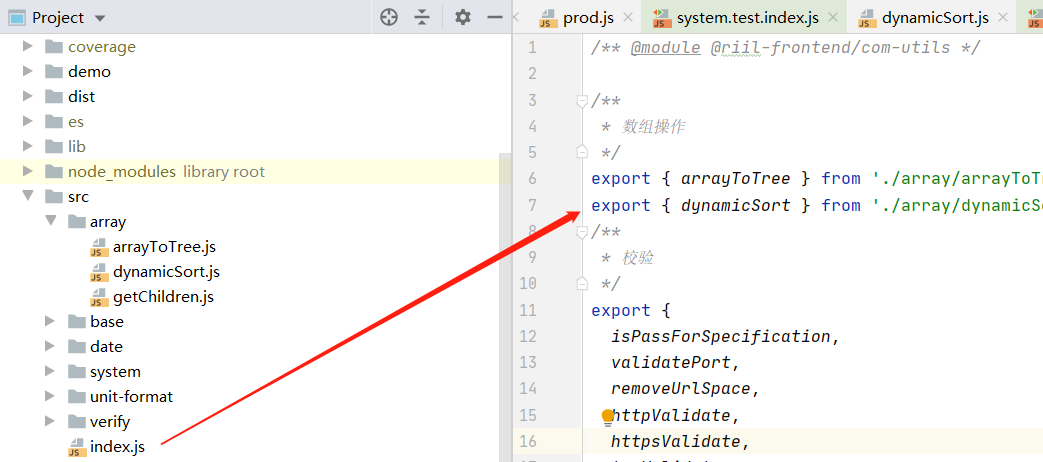The height and width of the screenshot is (462, 1043).
Task: Click the JS file icon beside getChildren.js
Action: pyautogui.click(x=98, y=297)
